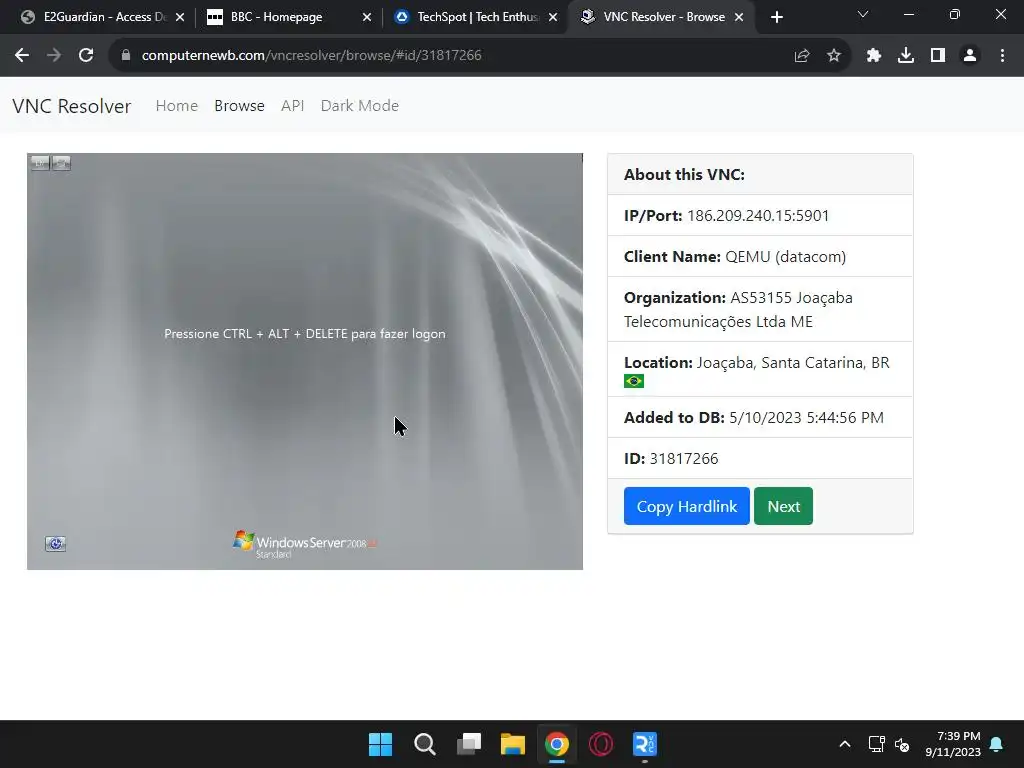Expand the tab search chevron
Viewport: 1024px width, 768px height.
pos(863,14)
